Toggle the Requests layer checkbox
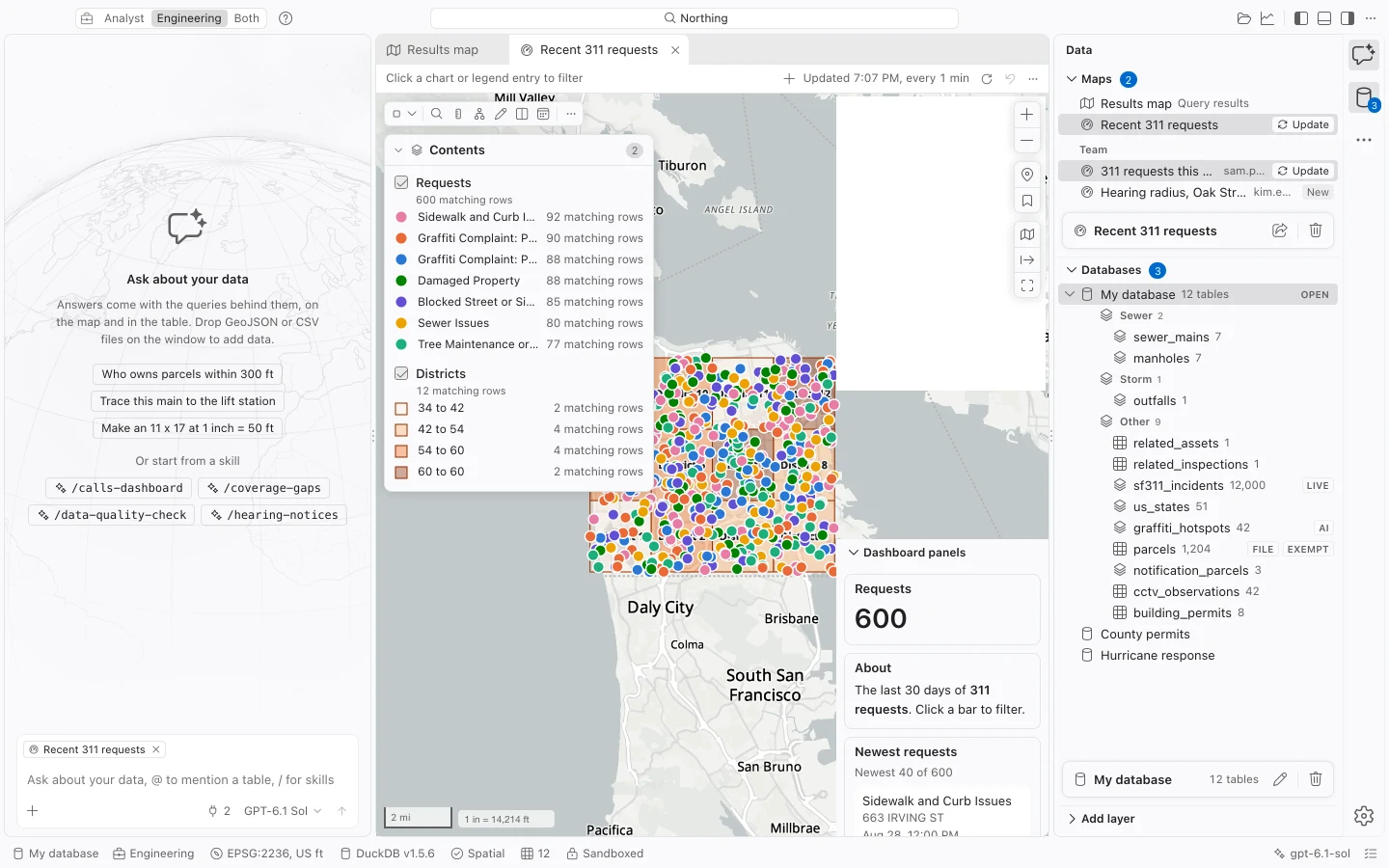Viewport: 1389px width, 868px height. click(402, 182)
